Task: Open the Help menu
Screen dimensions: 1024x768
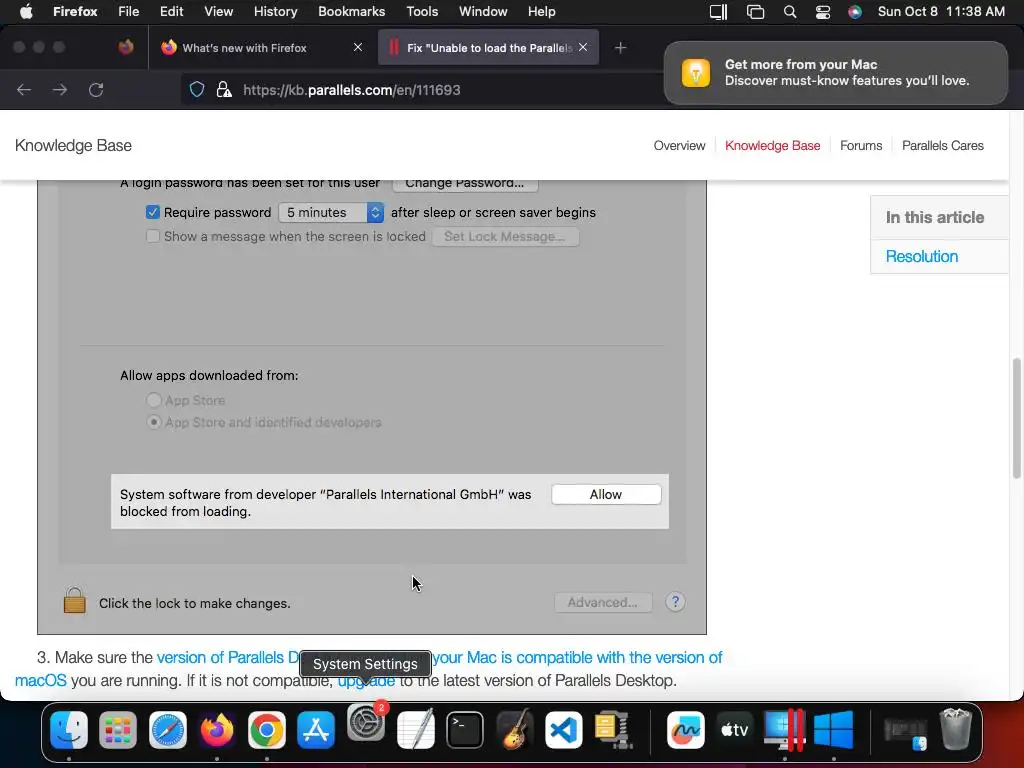Action: 541,11
